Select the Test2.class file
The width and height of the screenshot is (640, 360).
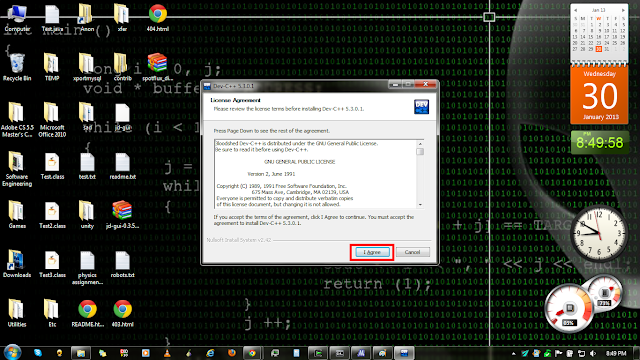pyautogui.click(x=52, y=215)
